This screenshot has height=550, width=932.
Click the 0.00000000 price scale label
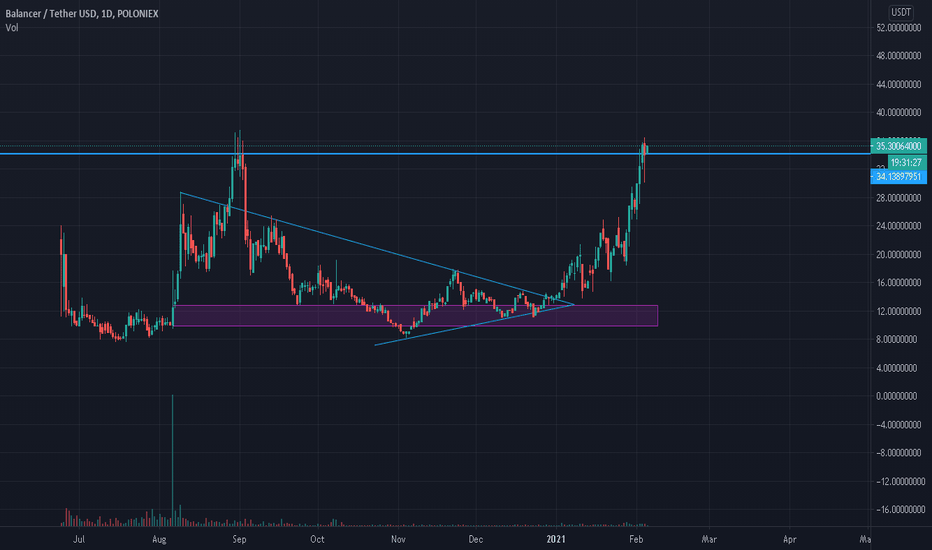pos(898,396)
